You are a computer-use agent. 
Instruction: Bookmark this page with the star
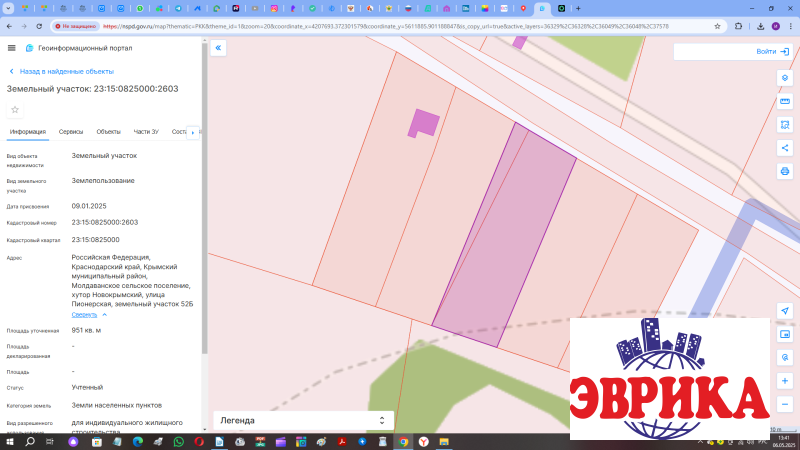point(717,26)
